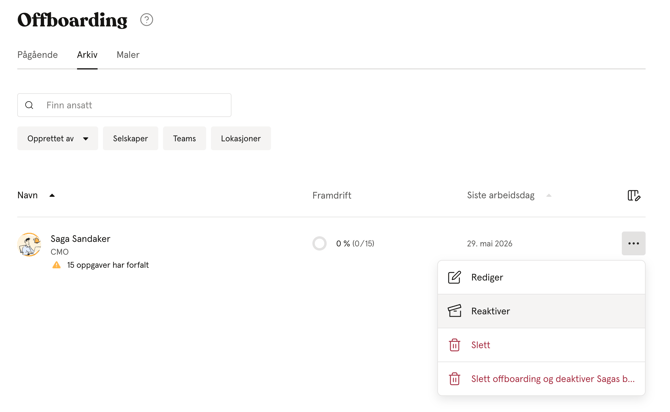Click into the Finn ansatt search field
This screenshot has height=412, width=670.
click(x=124, y=105)
